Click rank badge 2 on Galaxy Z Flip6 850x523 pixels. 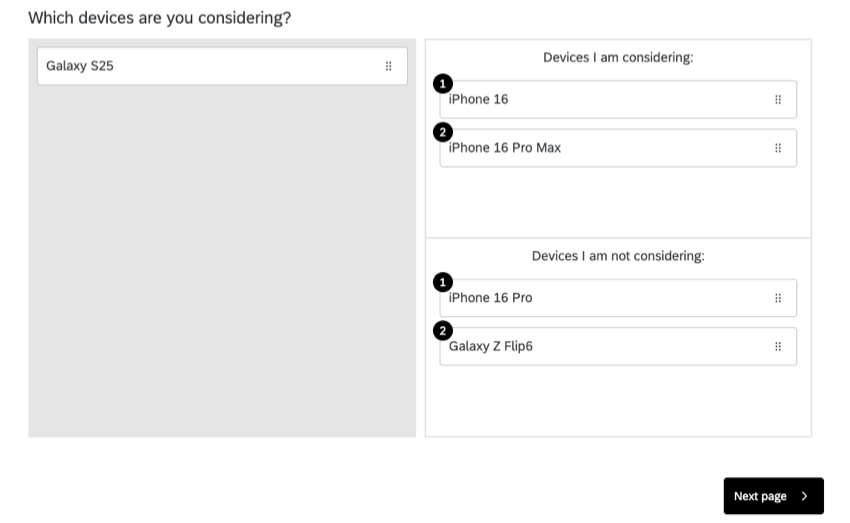coord(443,331)
